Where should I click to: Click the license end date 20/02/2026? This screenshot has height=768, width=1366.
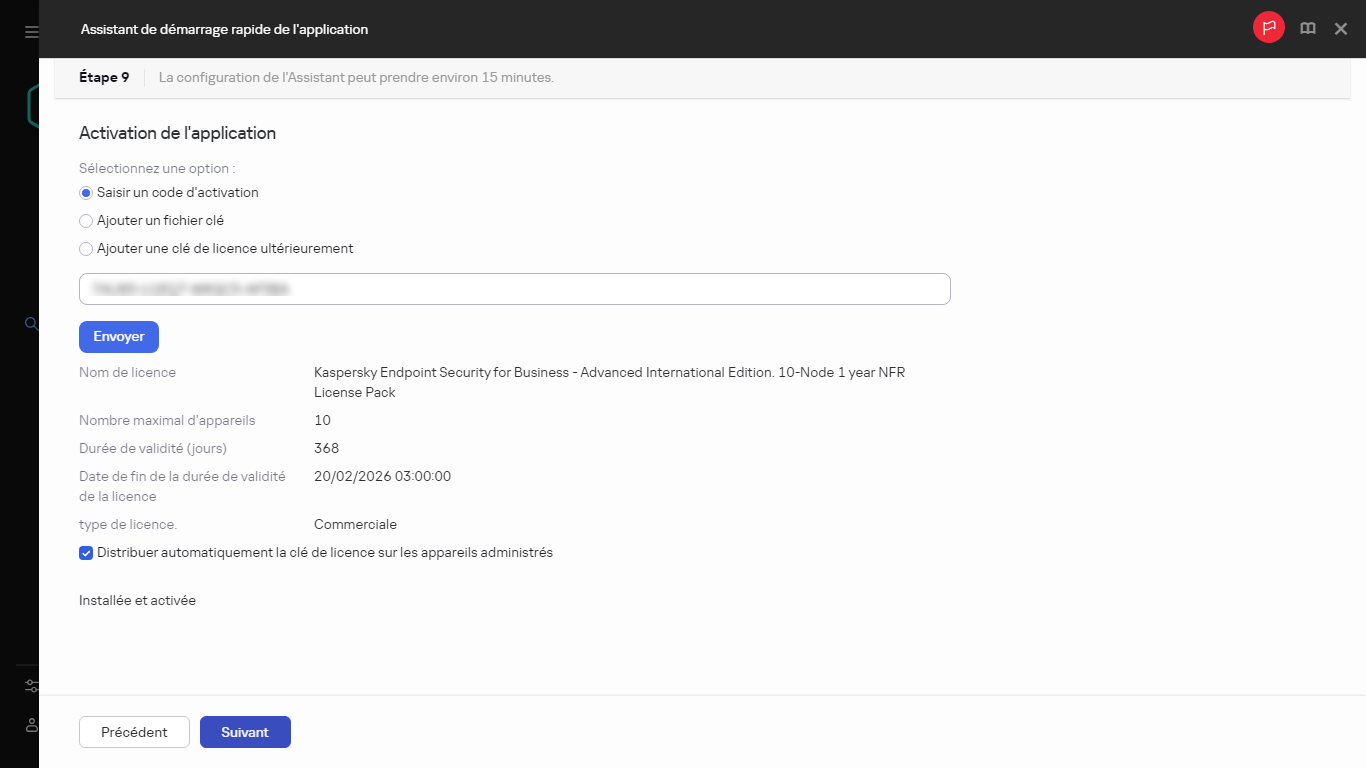click(x=382, y=476)
